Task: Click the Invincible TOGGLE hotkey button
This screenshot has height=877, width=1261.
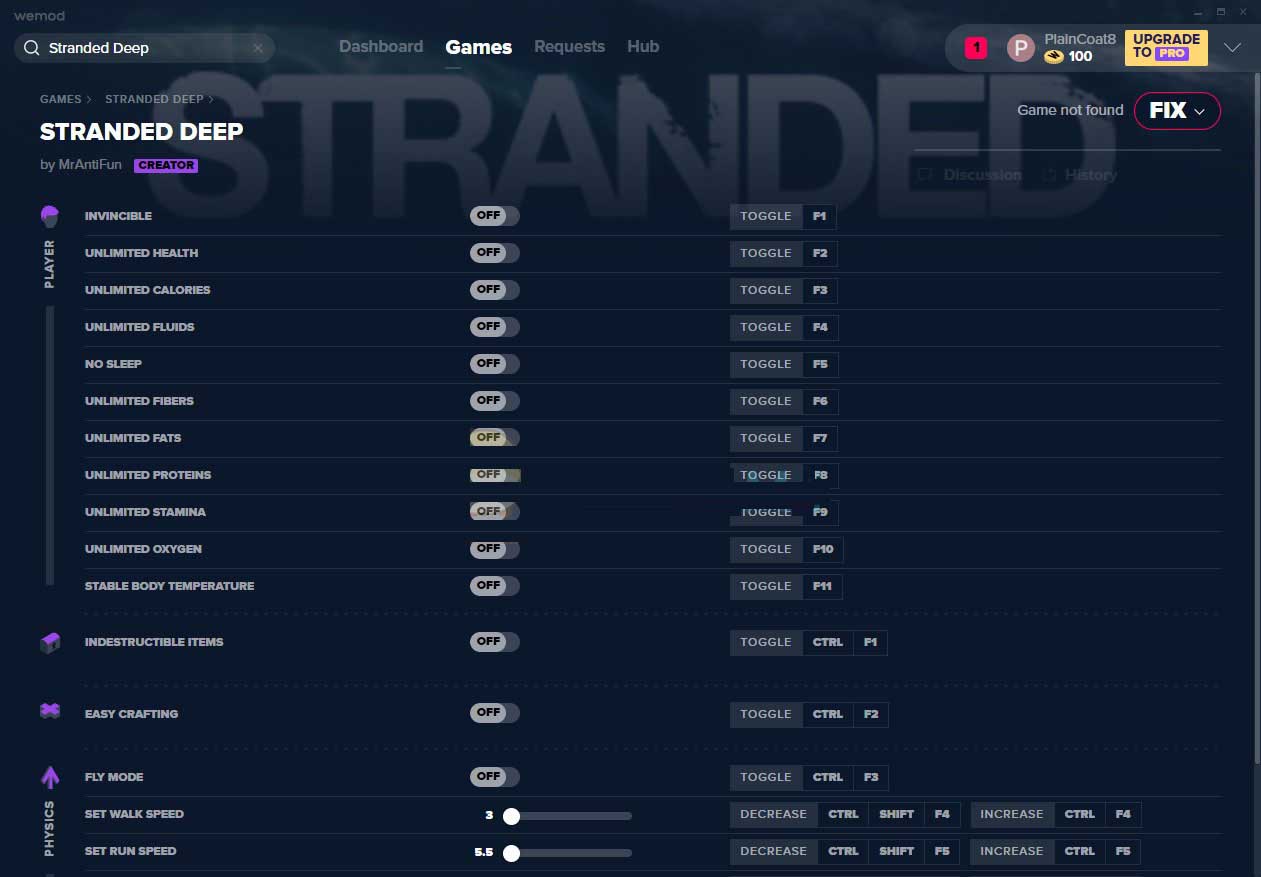Action: click(x=766, y=216)
